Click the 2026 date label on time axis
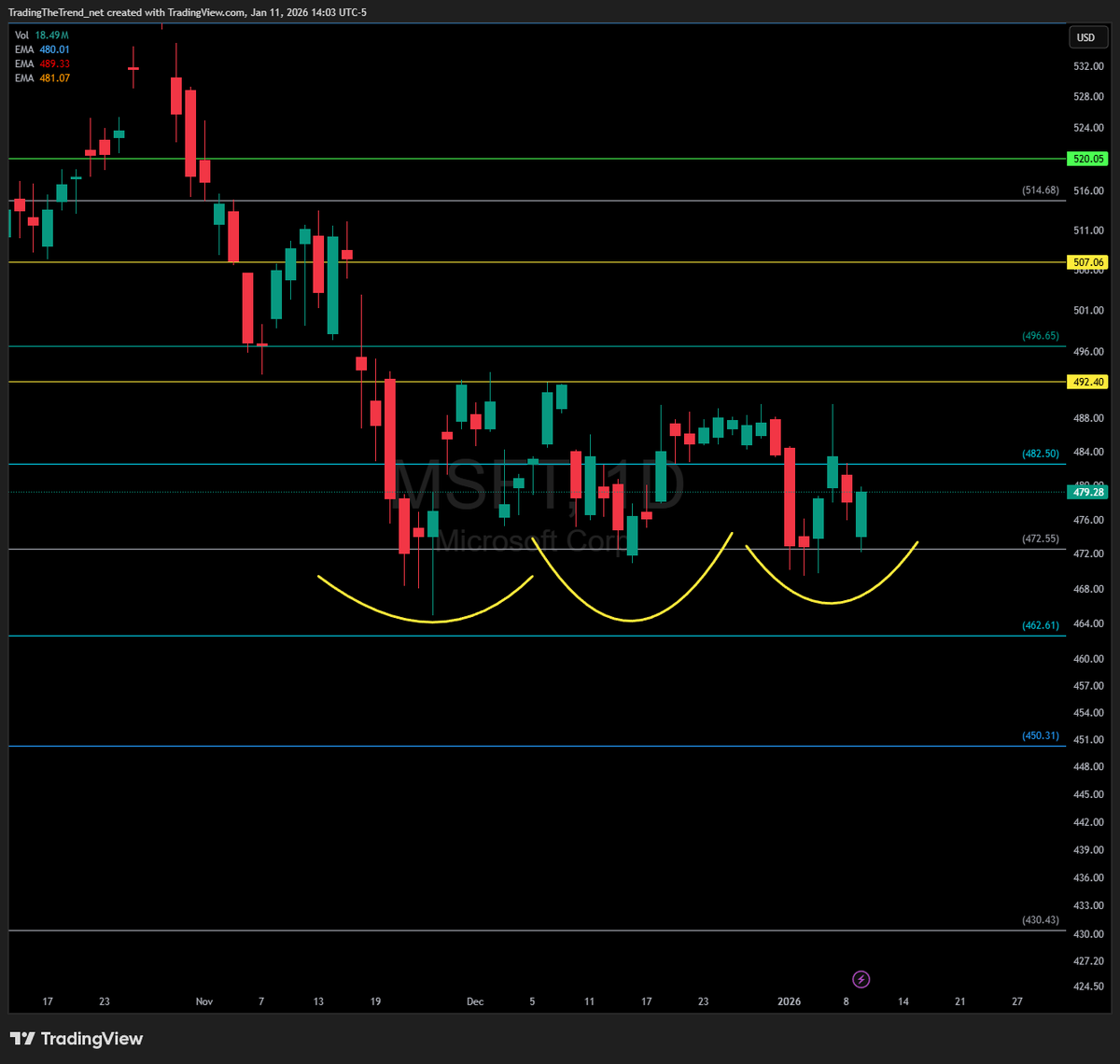The height and width of the screenshot is (1064, 1120). click(790, 1001)
